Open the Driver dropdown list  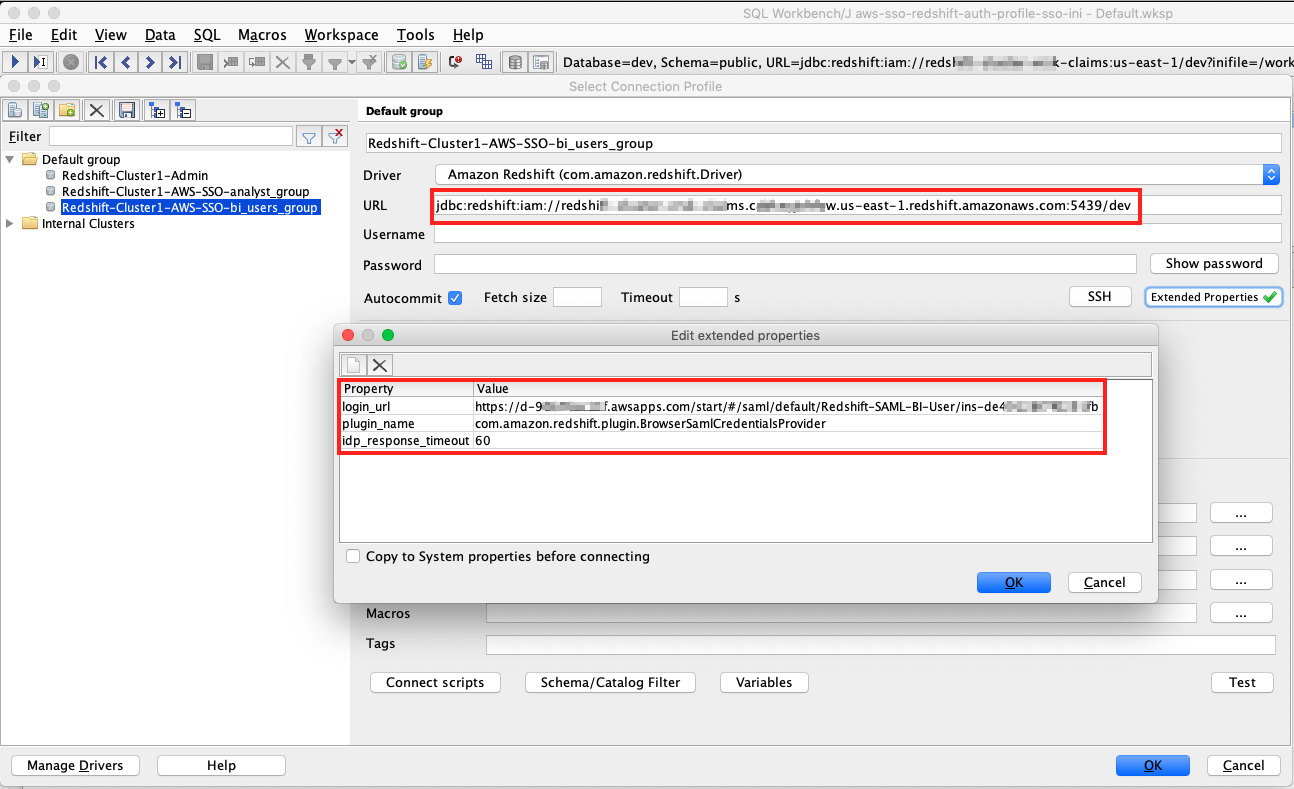(1271, 175)
